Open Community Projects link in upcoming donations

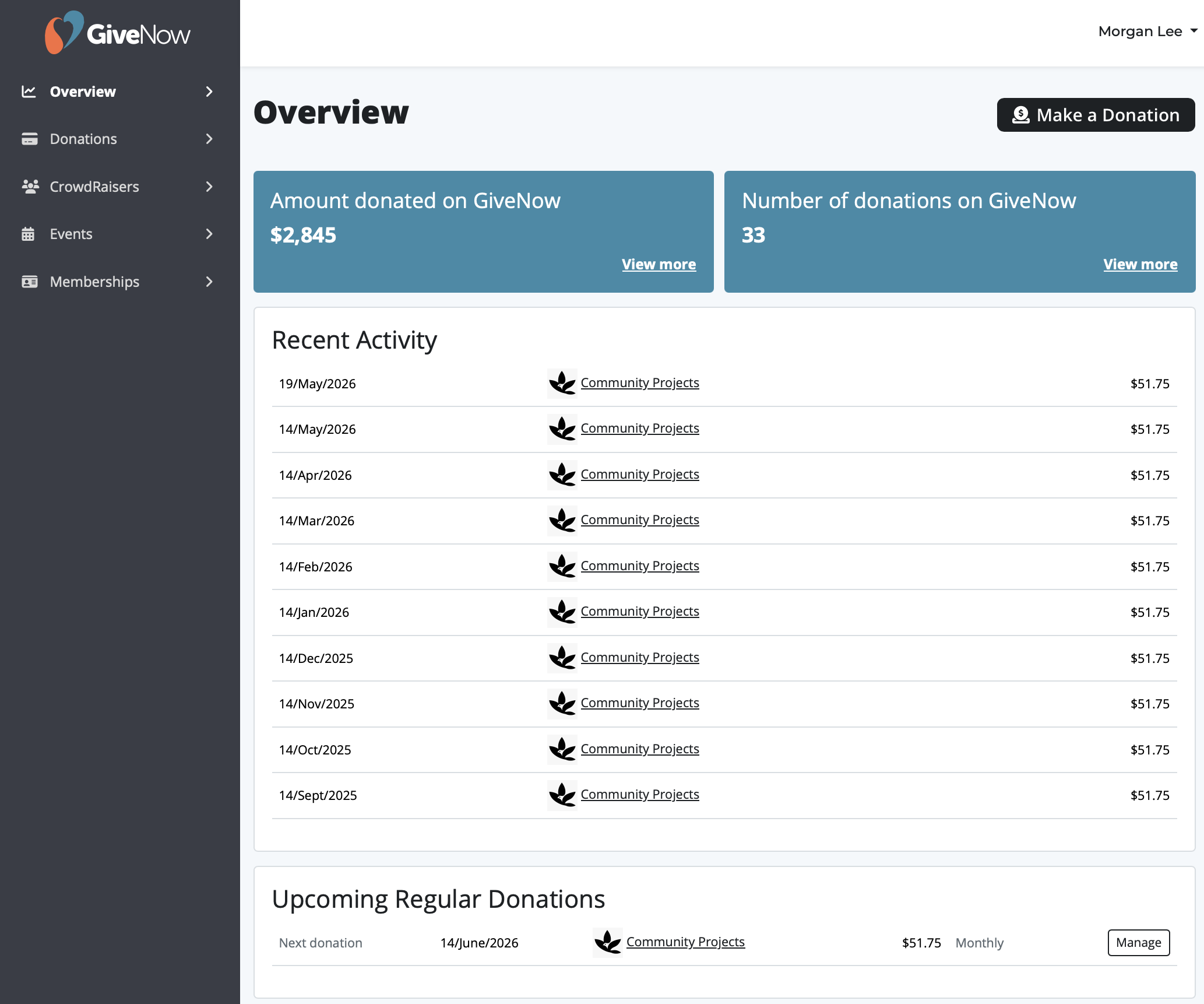click(685, 942)
